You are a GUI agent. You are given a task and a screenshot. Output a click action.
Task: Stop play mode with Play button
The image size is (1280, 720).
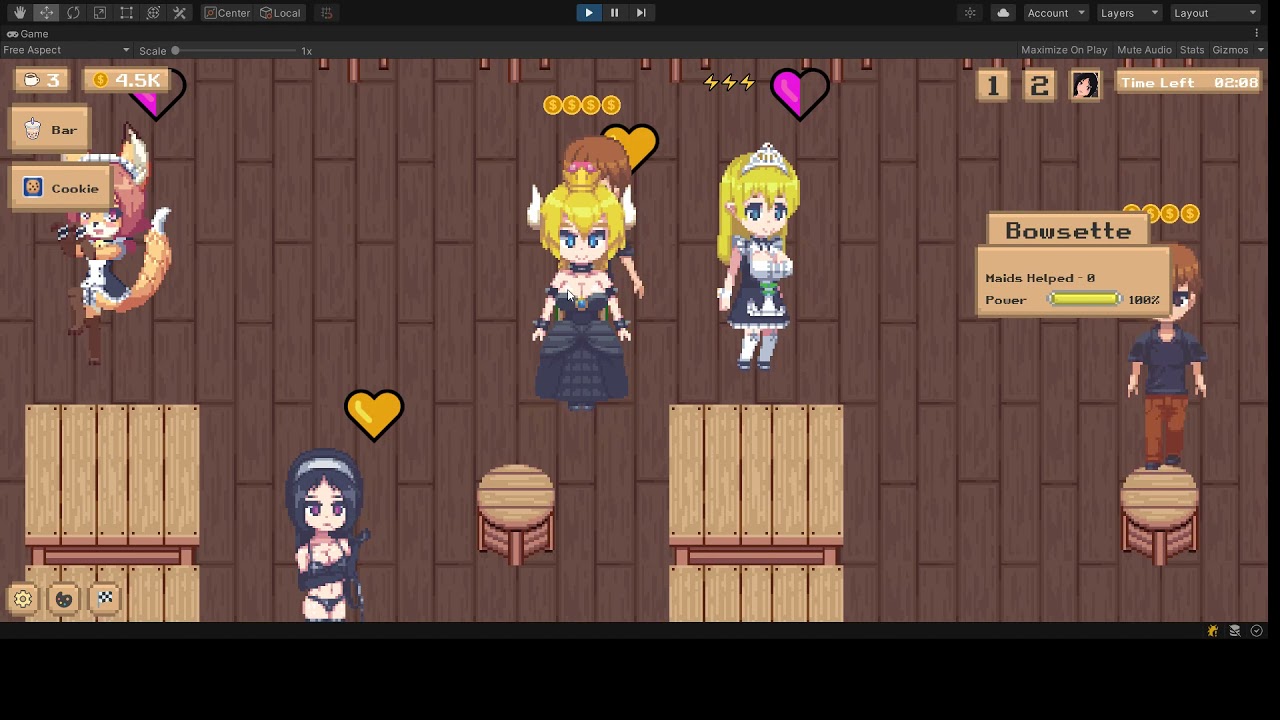[588, 13]
